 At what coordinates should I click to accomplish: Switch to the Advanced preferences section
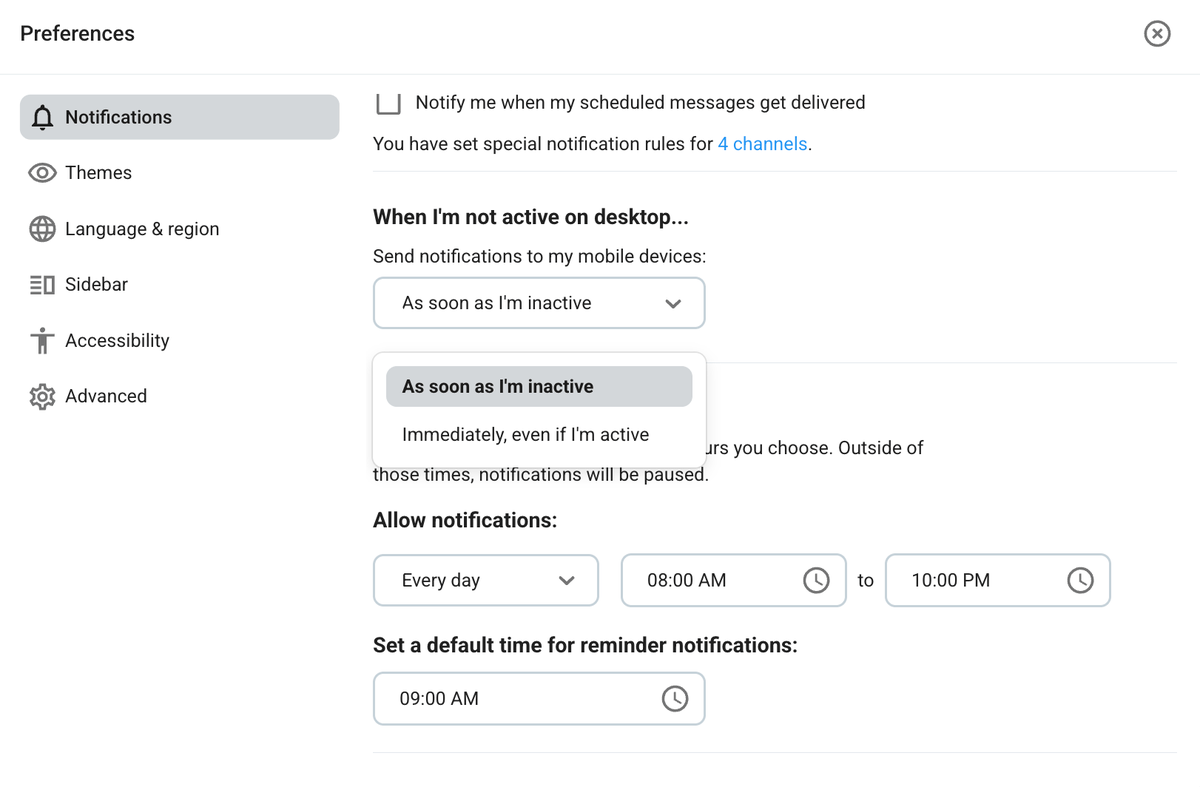coord(105,396)
